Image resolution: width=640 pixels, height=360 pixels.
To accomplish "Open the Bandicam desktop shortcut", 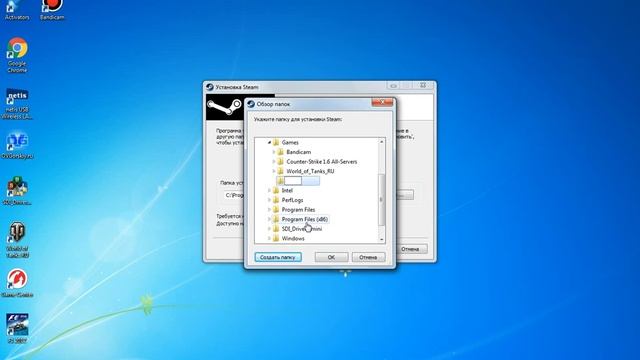I will pos(52,10).
